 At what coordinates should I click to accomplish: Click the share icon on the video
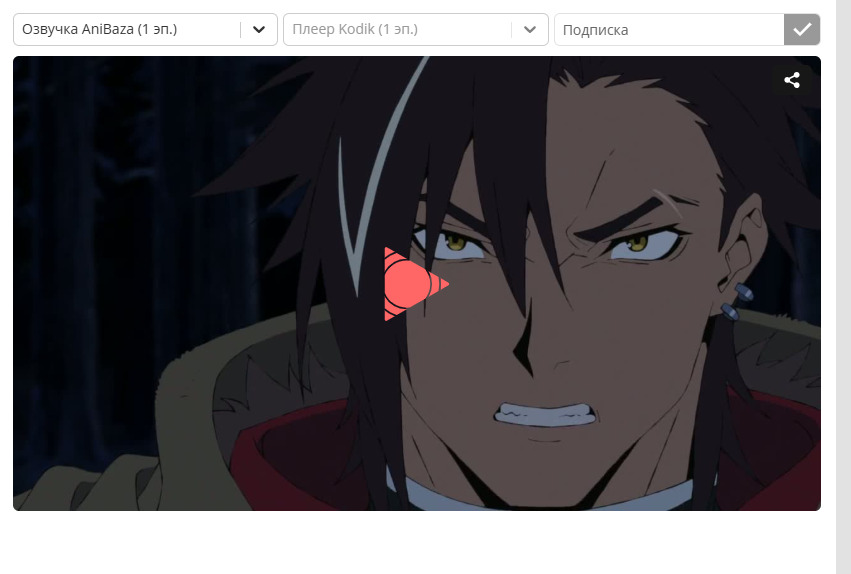792,81
